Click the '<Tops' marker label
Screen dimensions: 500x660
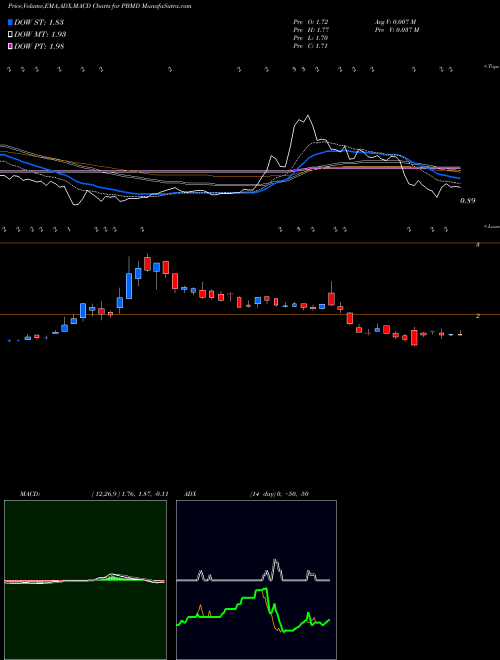click(492, 67)
